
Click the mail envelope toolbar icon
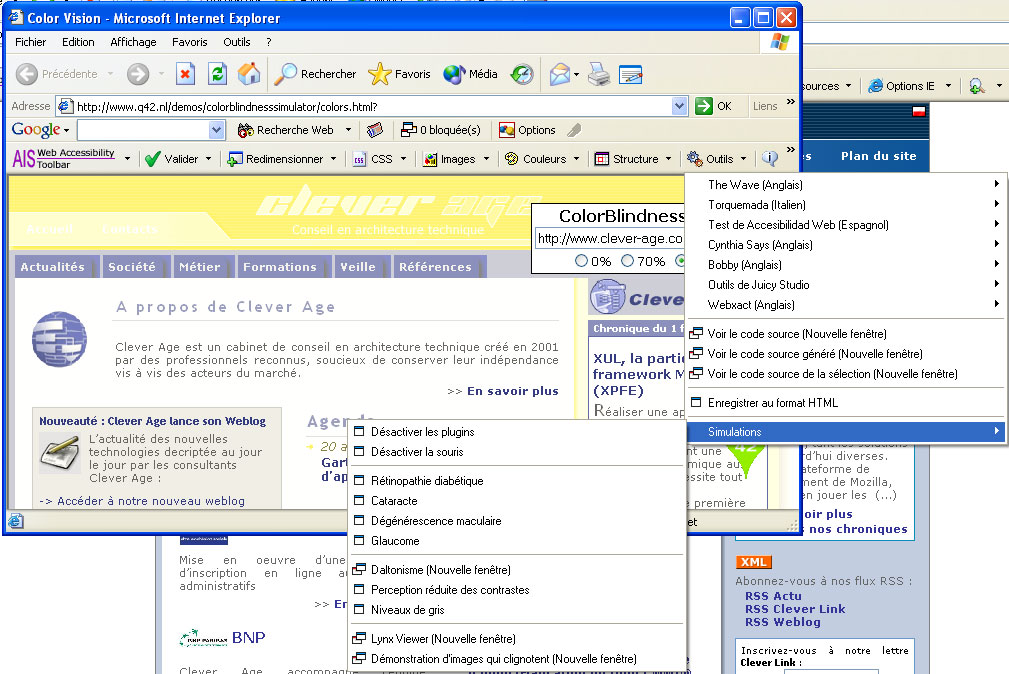(x=559, y=74)
